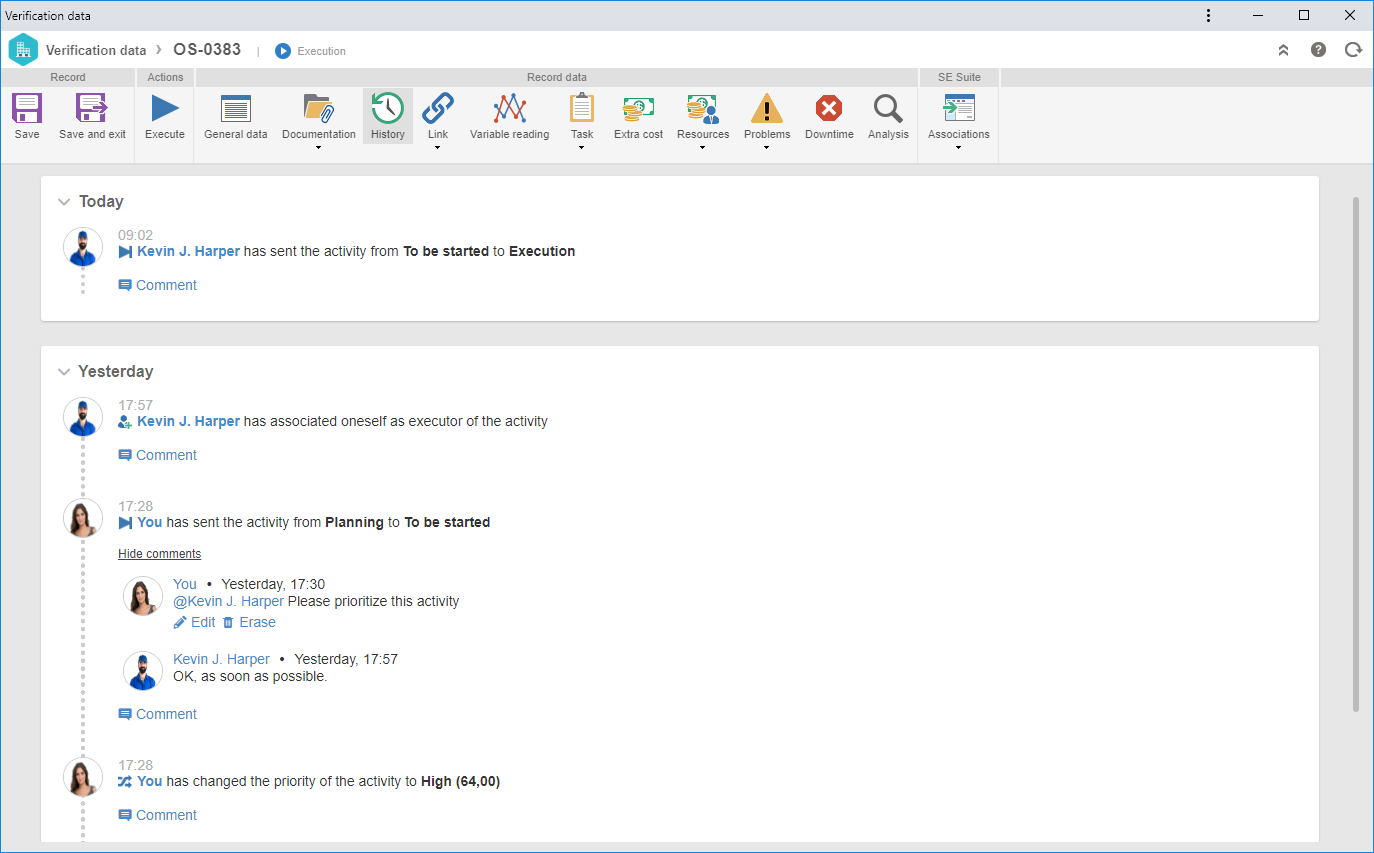Viewport: 1374px width, 853px height.
Task: Click the vertical scrollbar thumb
Action: coord(1356,454)
